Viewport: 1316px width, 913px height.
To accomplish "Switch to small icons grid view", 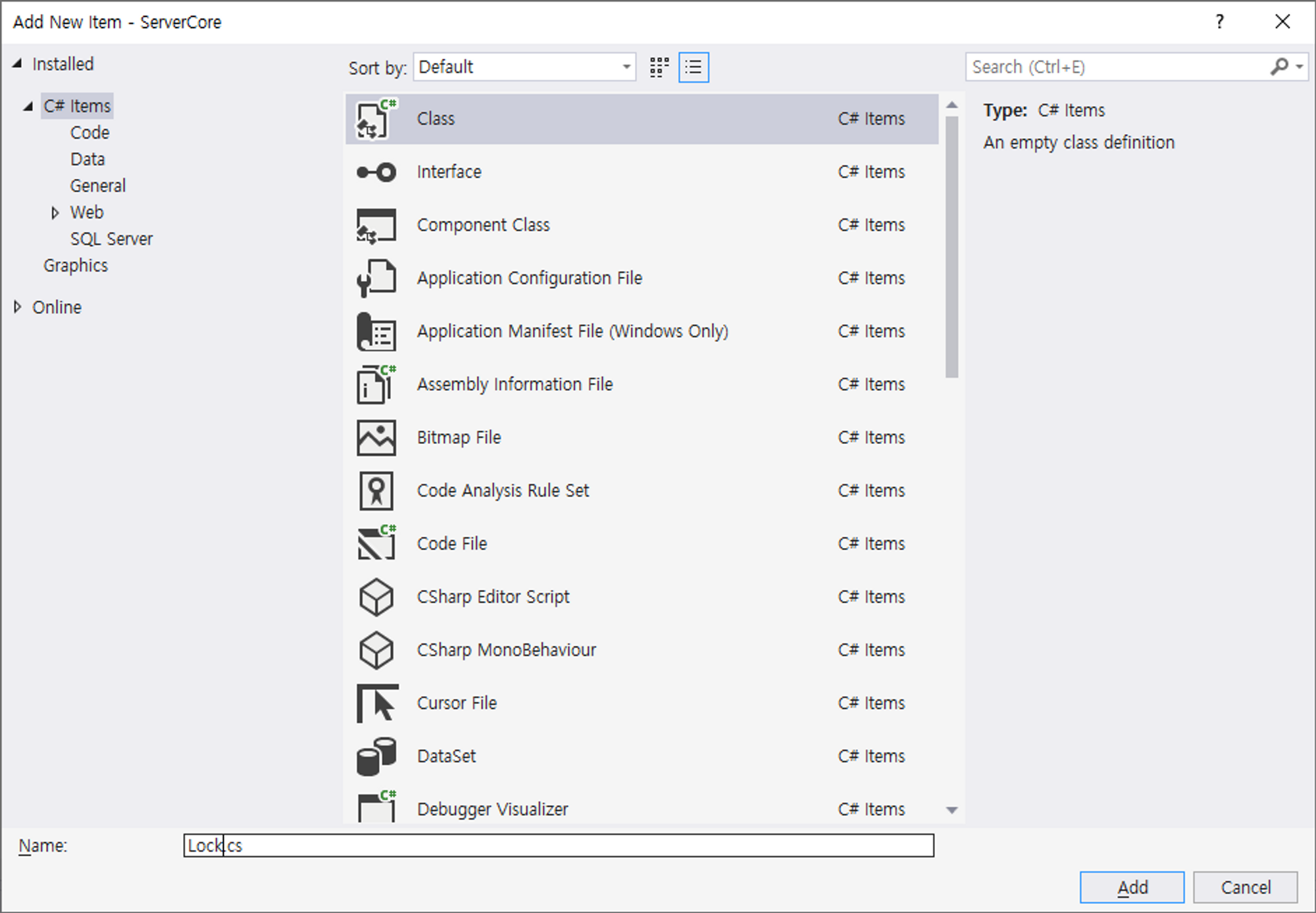I will click(659, 67).
